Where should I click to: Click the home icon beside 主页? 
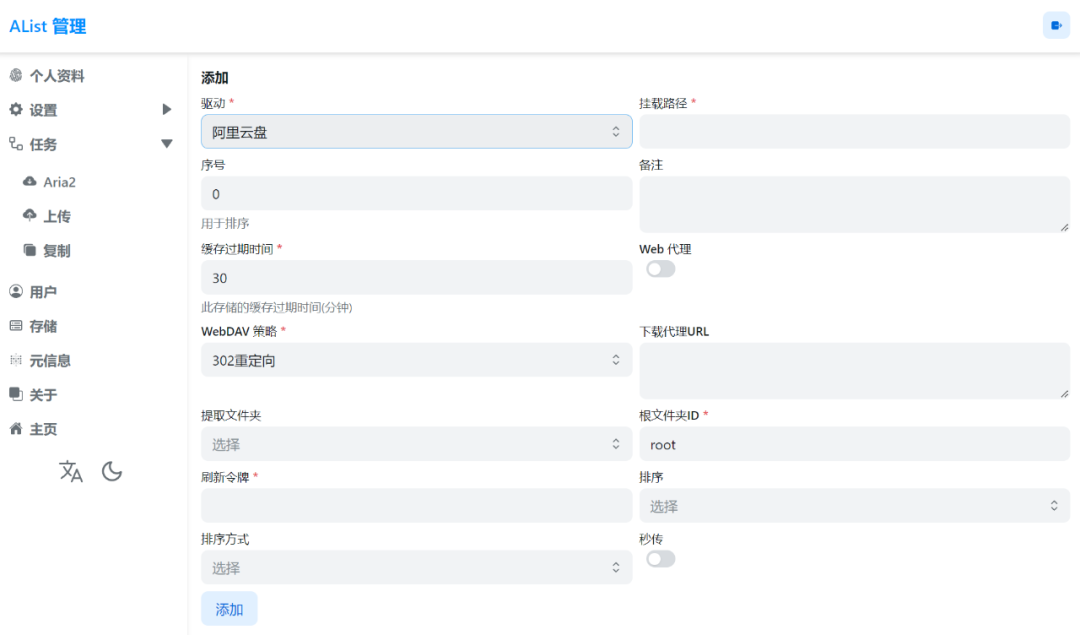[16, 429]
